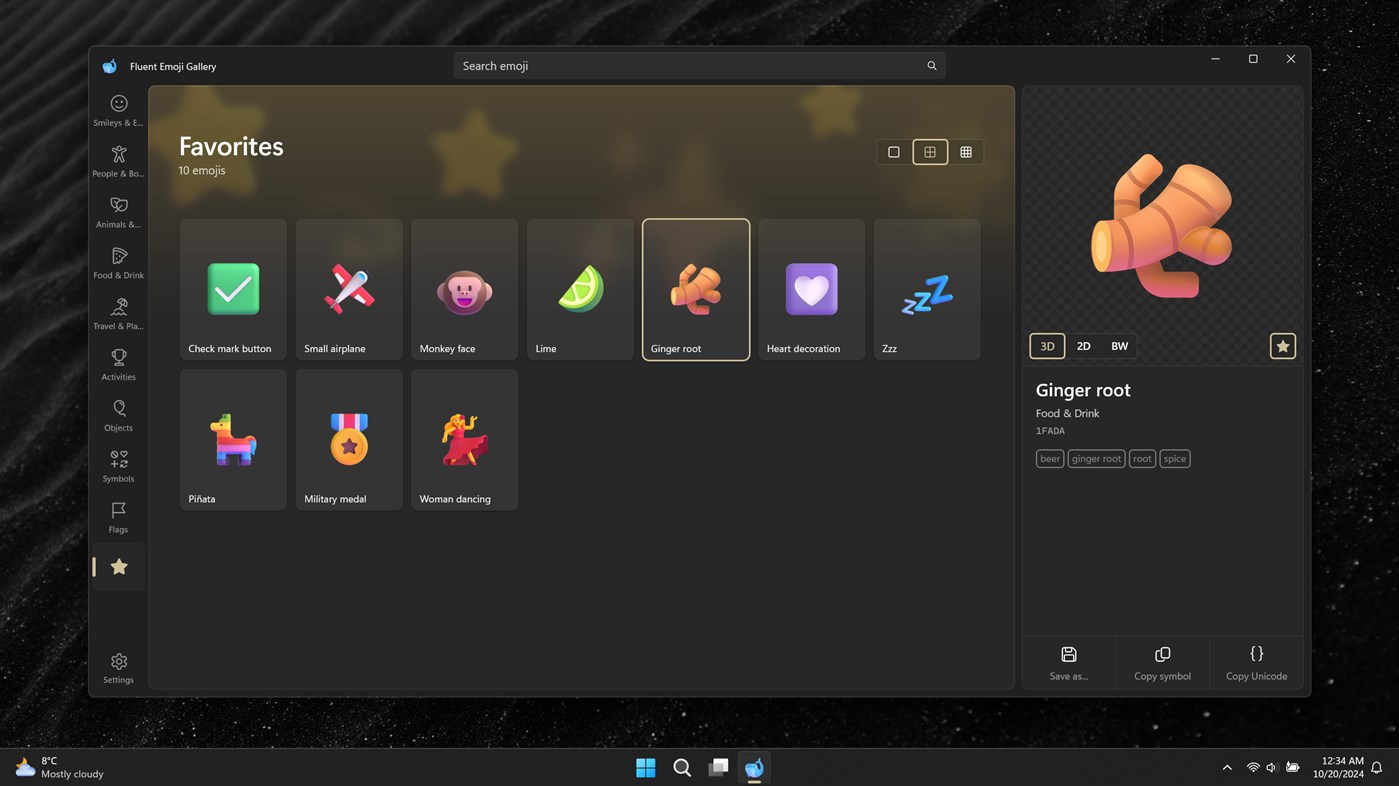The width and height of the screenshot is (1399, 786).
Task: Switch preview to 2D style
Action: (1083, 346)
